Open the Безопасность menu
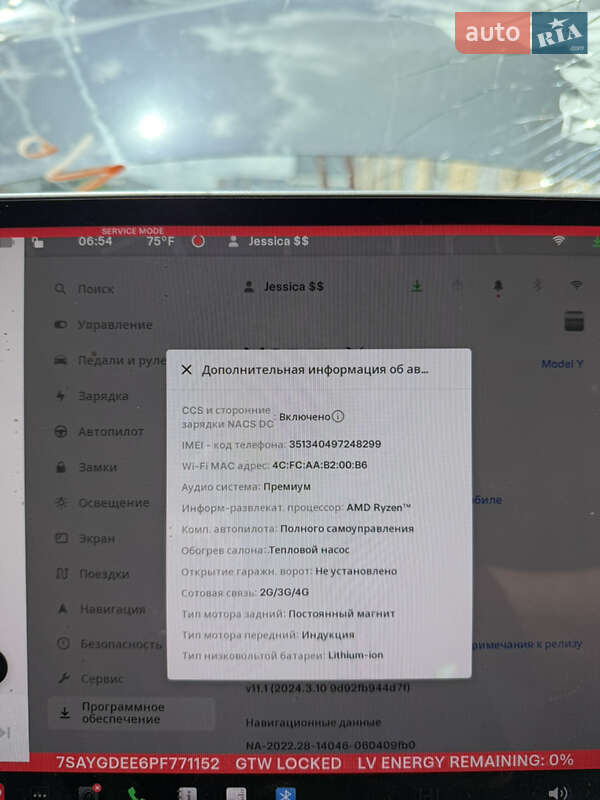The width and height of the screenshot is (600, 800). (x=109, y=644)
